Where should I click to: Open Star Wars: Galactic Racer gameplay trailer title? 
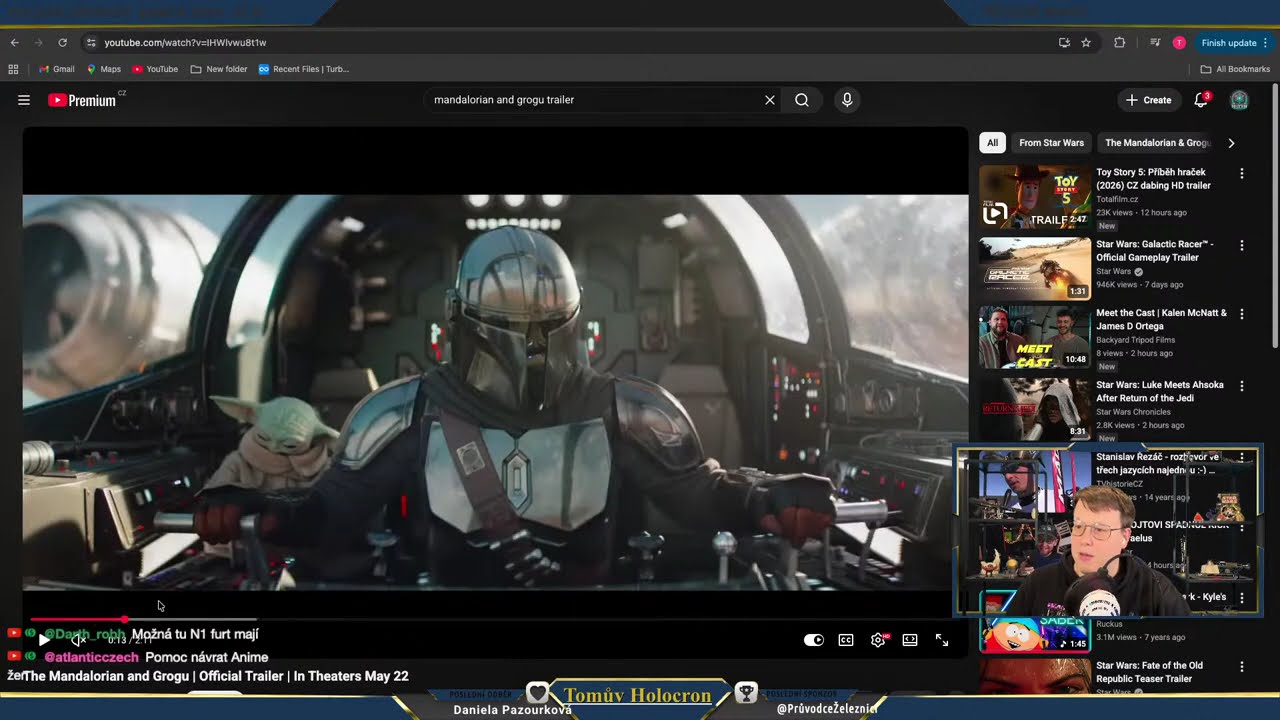(x=1155, y=251)
